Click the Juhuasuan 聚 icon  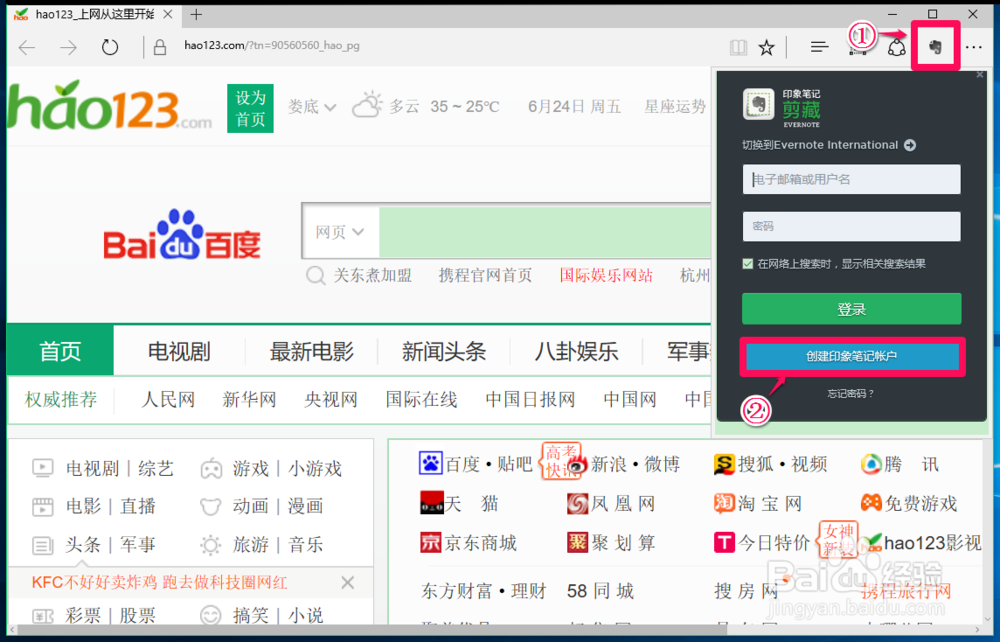(577, 543)
